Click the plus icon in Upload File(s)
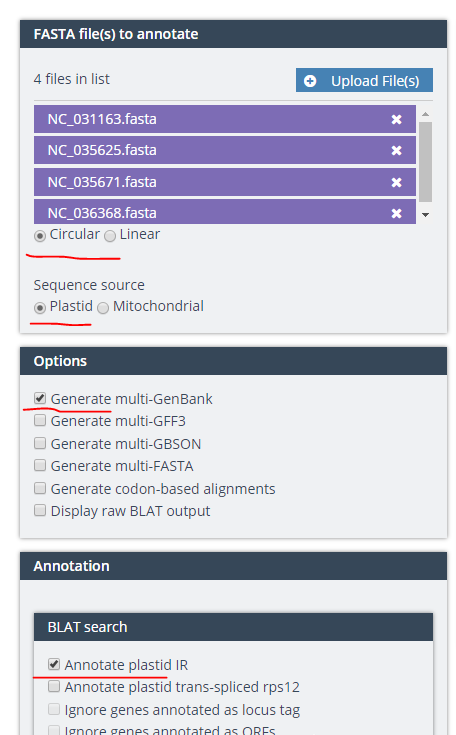The image size is (456, 735). 310,81
